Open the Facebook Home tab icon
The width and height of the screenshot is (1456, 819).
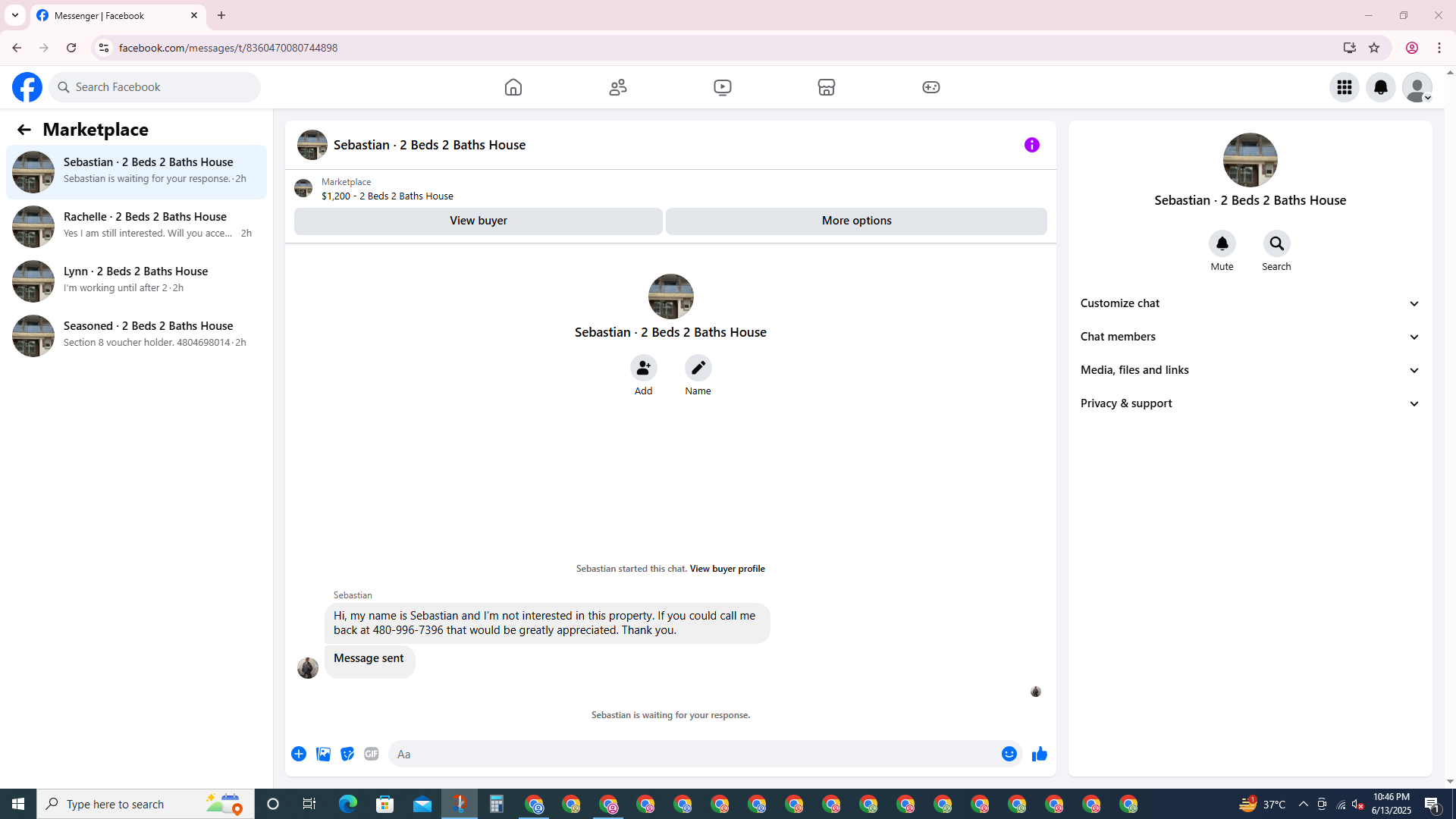(x=513, y=87)
